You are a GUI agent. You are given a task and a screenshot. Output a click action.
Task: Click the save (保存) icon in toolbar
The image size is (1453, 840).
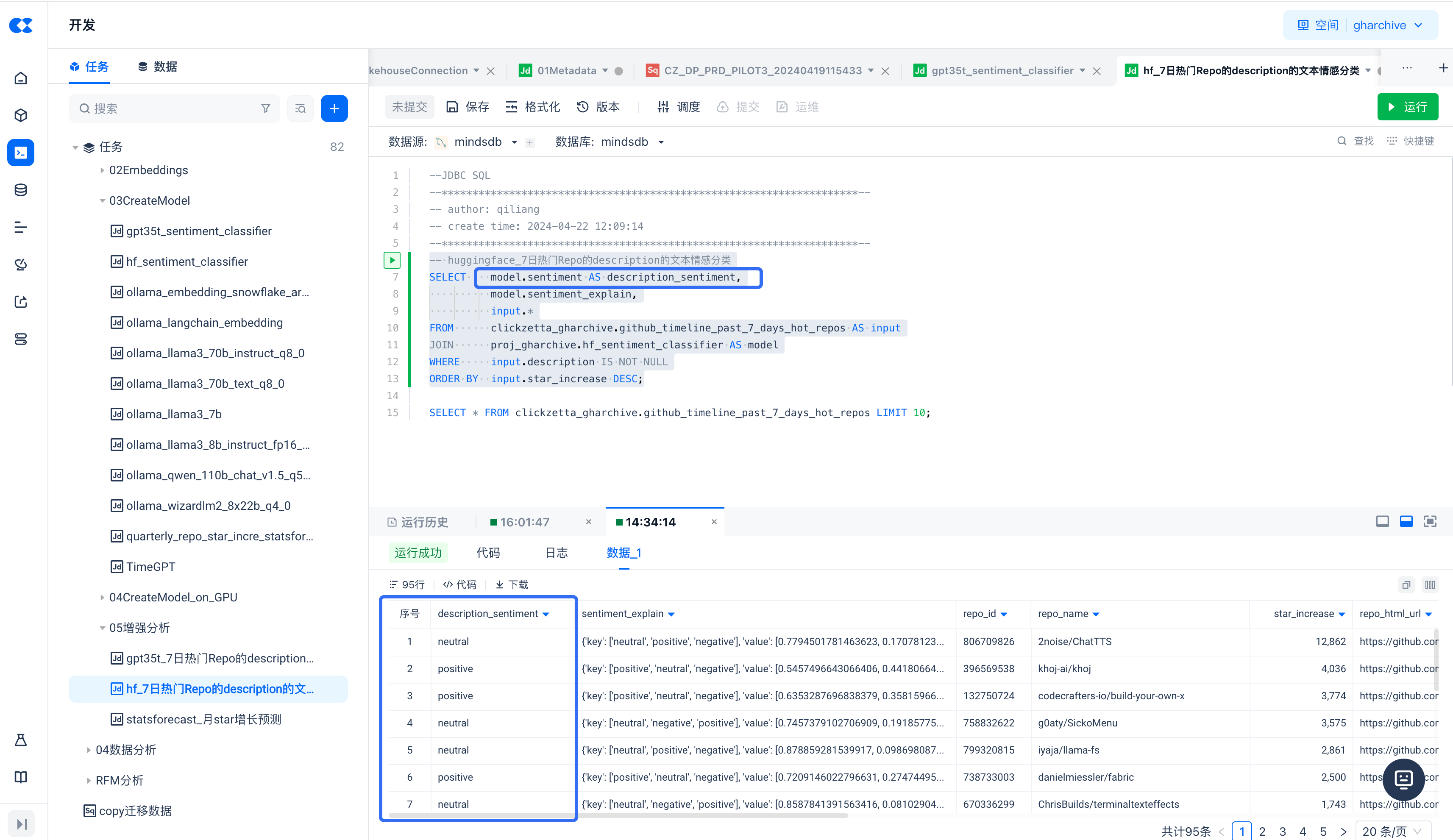pos(453,107)
